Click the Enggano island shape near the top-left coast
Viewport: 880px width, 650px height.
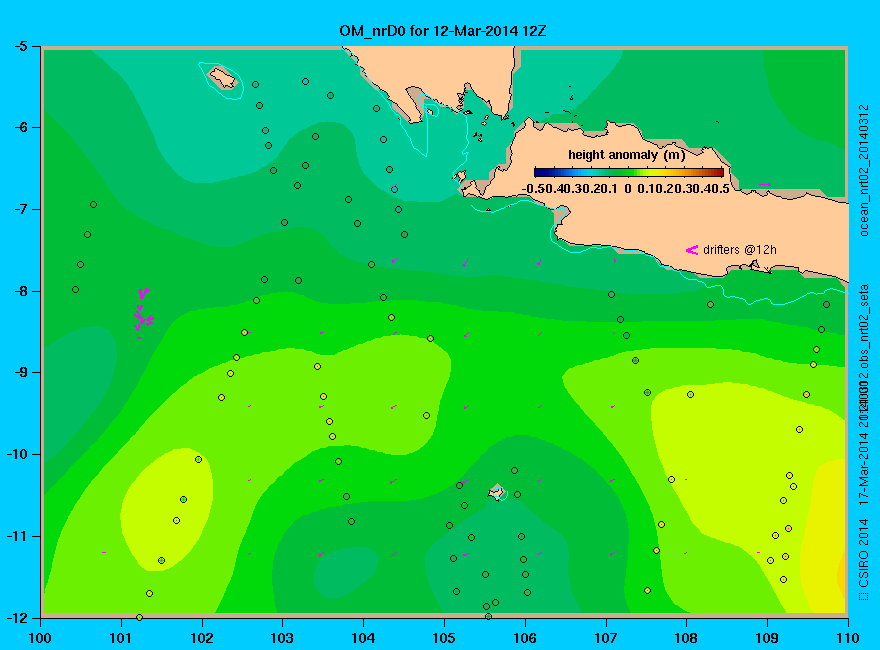click(x=223, y=78)
